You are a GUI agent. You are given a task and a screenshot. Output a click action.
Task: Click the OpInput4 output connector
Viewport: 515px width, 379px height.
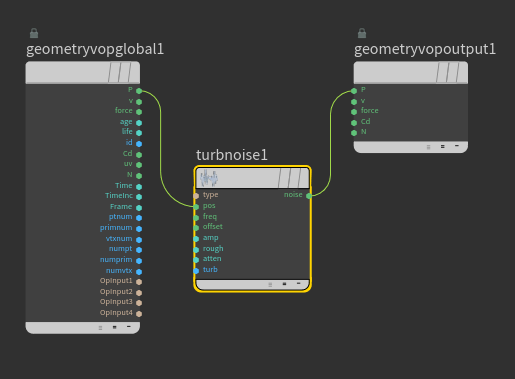pyautogui.click(x=139, y=314)
